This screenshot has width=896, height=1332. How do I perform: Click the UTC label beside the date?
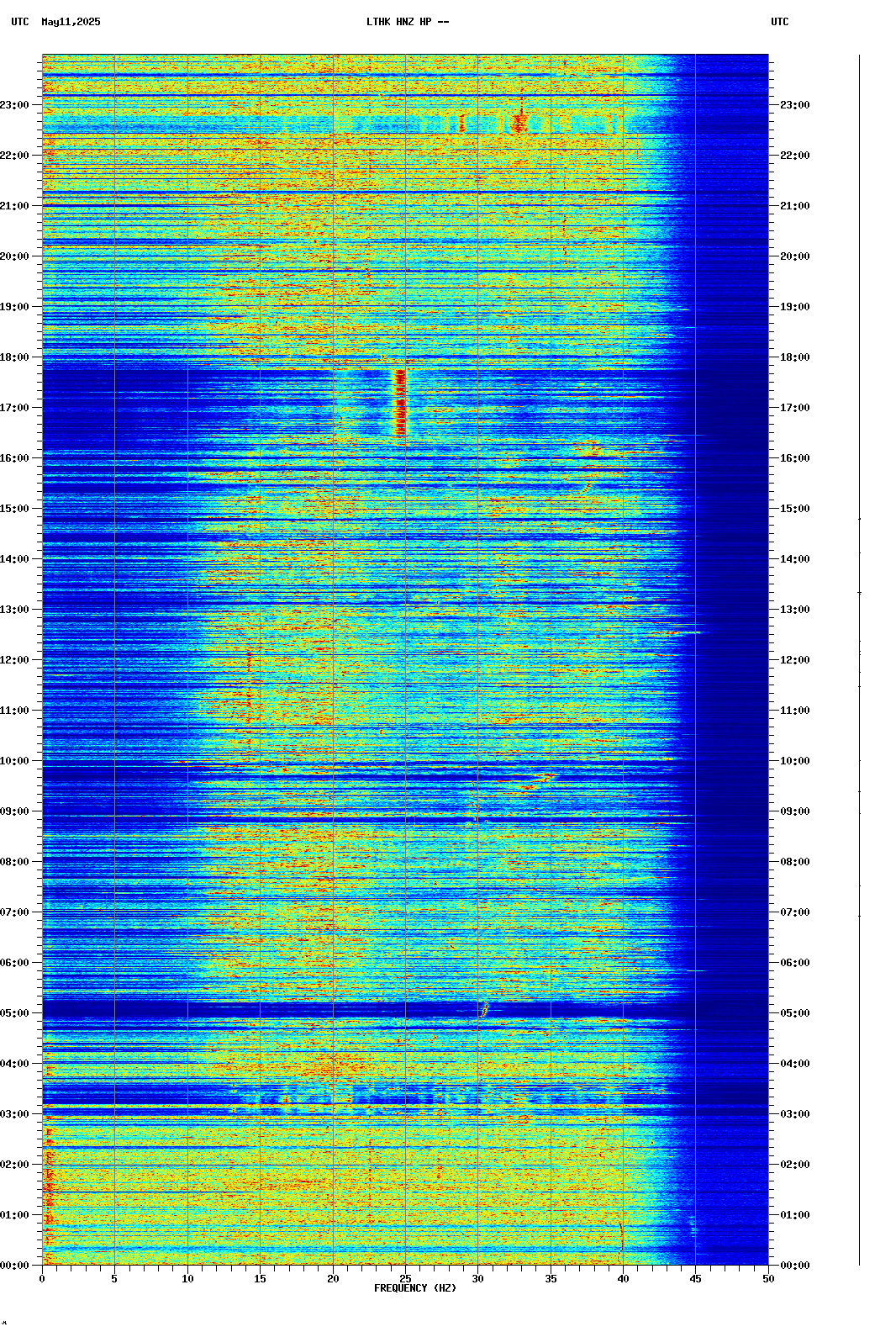coord(20,22)
